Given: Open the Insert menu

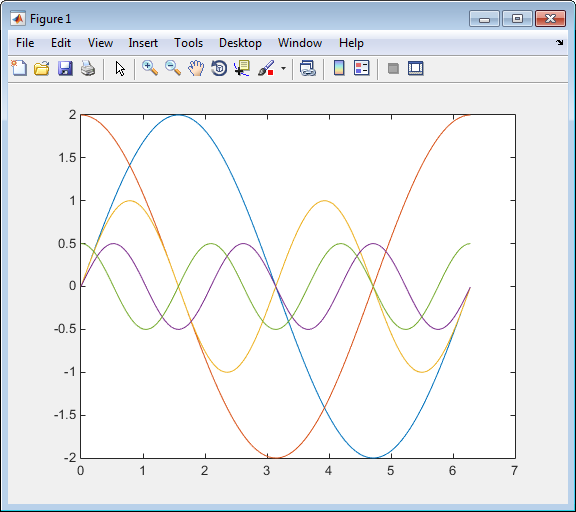Looking at the screenshot, I should click(143, 43).
